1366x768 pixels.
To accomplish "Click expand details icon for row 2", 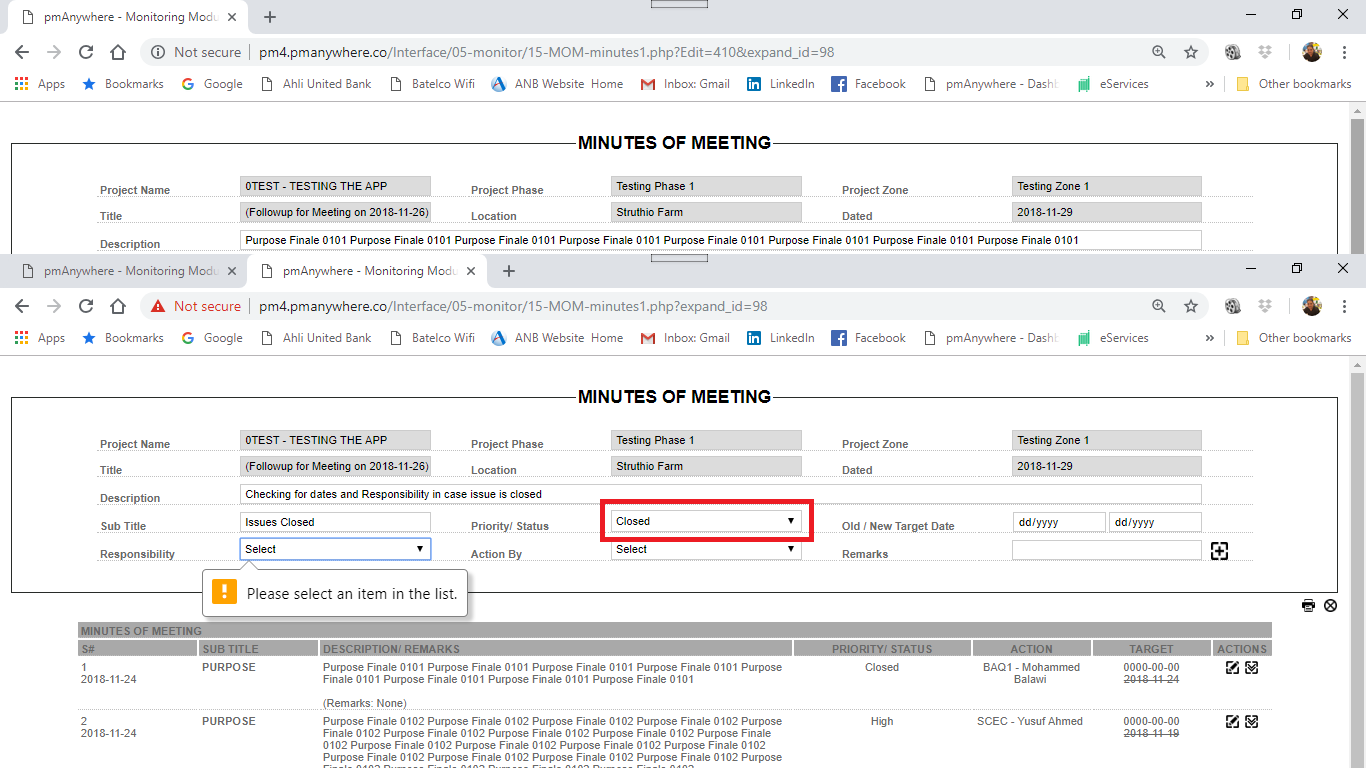I will pyautogui.click(x=1251, y=722).
